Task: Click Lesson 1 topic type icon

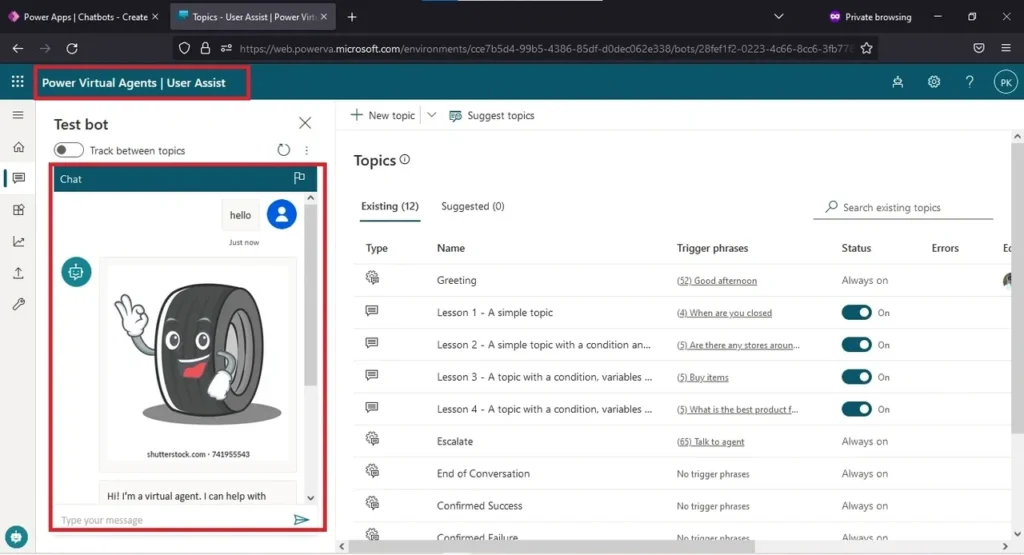Action: click(372, 311)
